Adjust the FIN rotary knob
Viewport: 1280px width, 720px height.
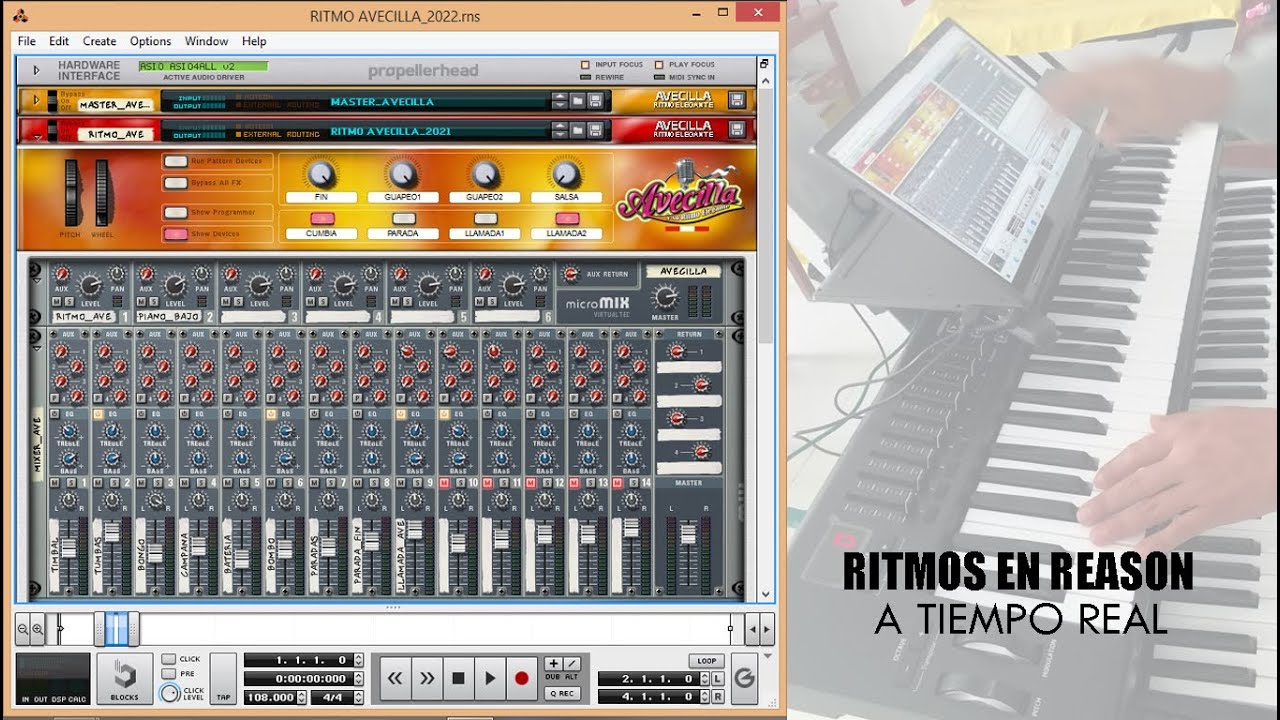[x=320, y=174]
